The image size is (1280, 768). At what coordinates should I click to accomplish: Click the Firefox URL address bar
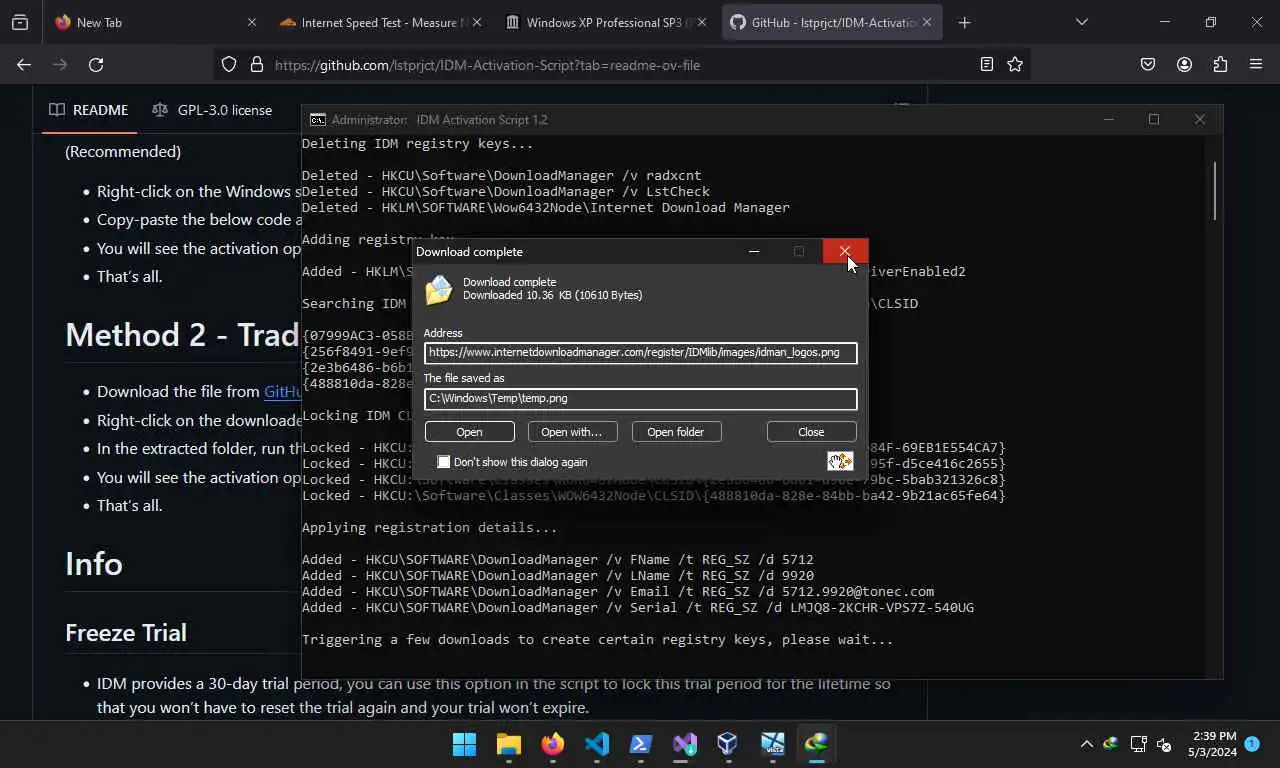pyautogui.click(x=620, y=64)
